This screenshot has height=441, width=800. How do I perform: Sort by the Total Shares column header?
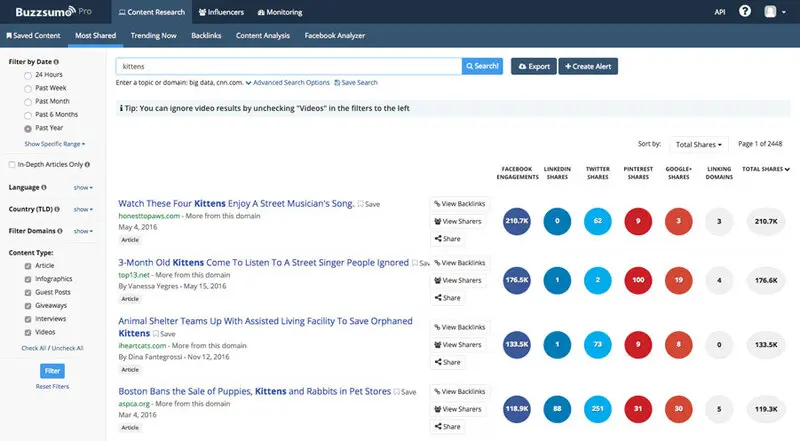click(765, 169)
